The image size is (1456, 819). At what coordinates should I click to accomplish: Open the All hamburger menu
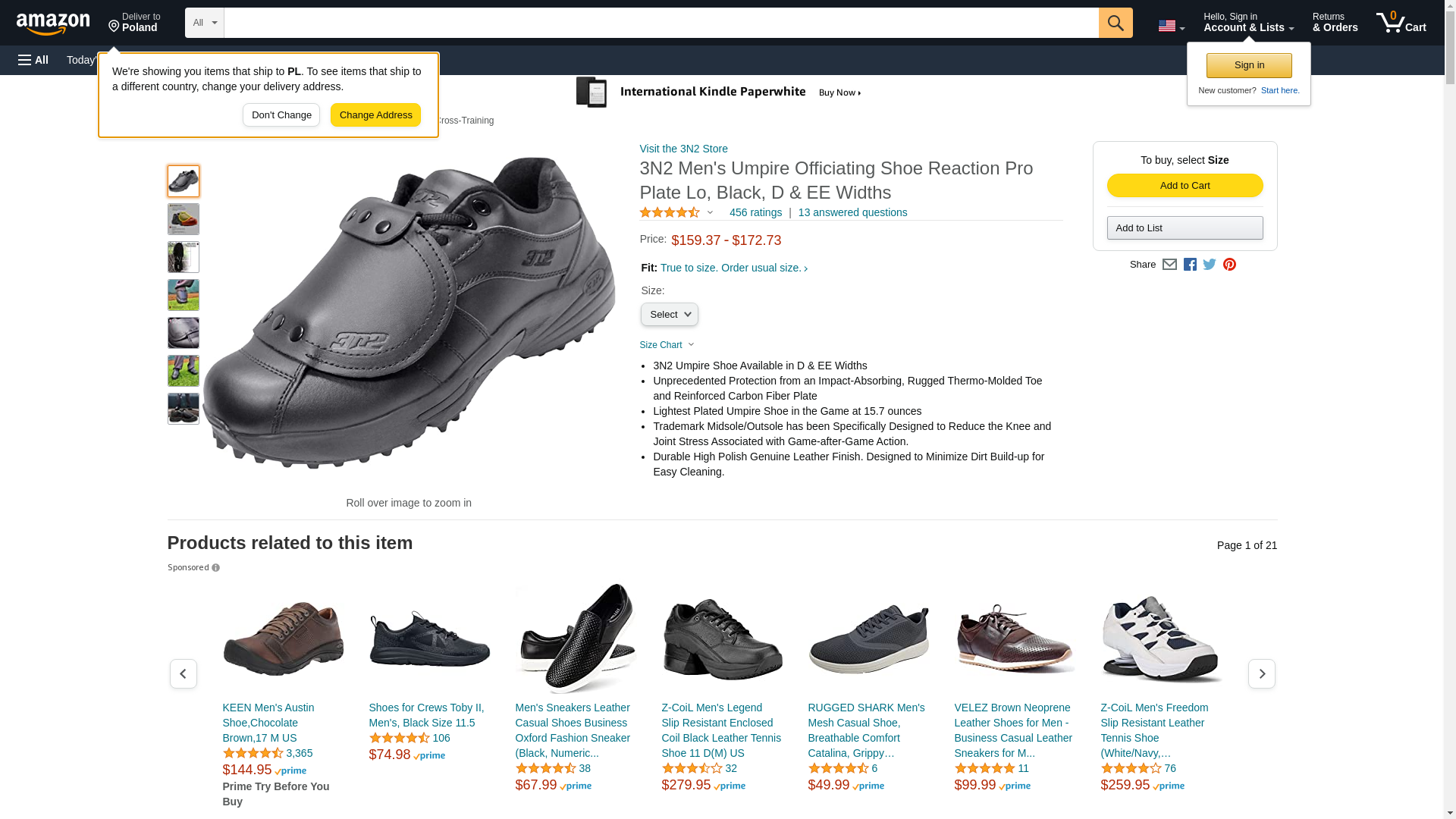point(33,60)
